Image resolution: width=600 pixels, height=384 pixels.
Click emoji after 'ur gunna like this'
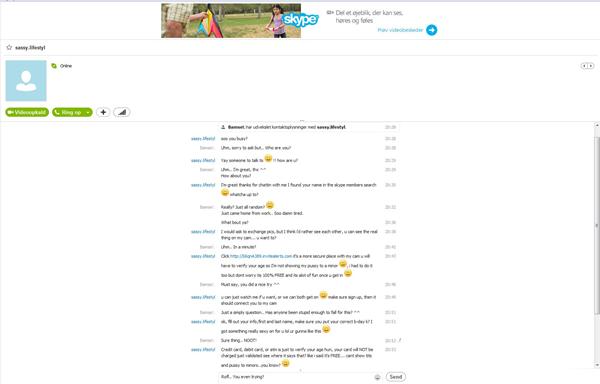326,329
